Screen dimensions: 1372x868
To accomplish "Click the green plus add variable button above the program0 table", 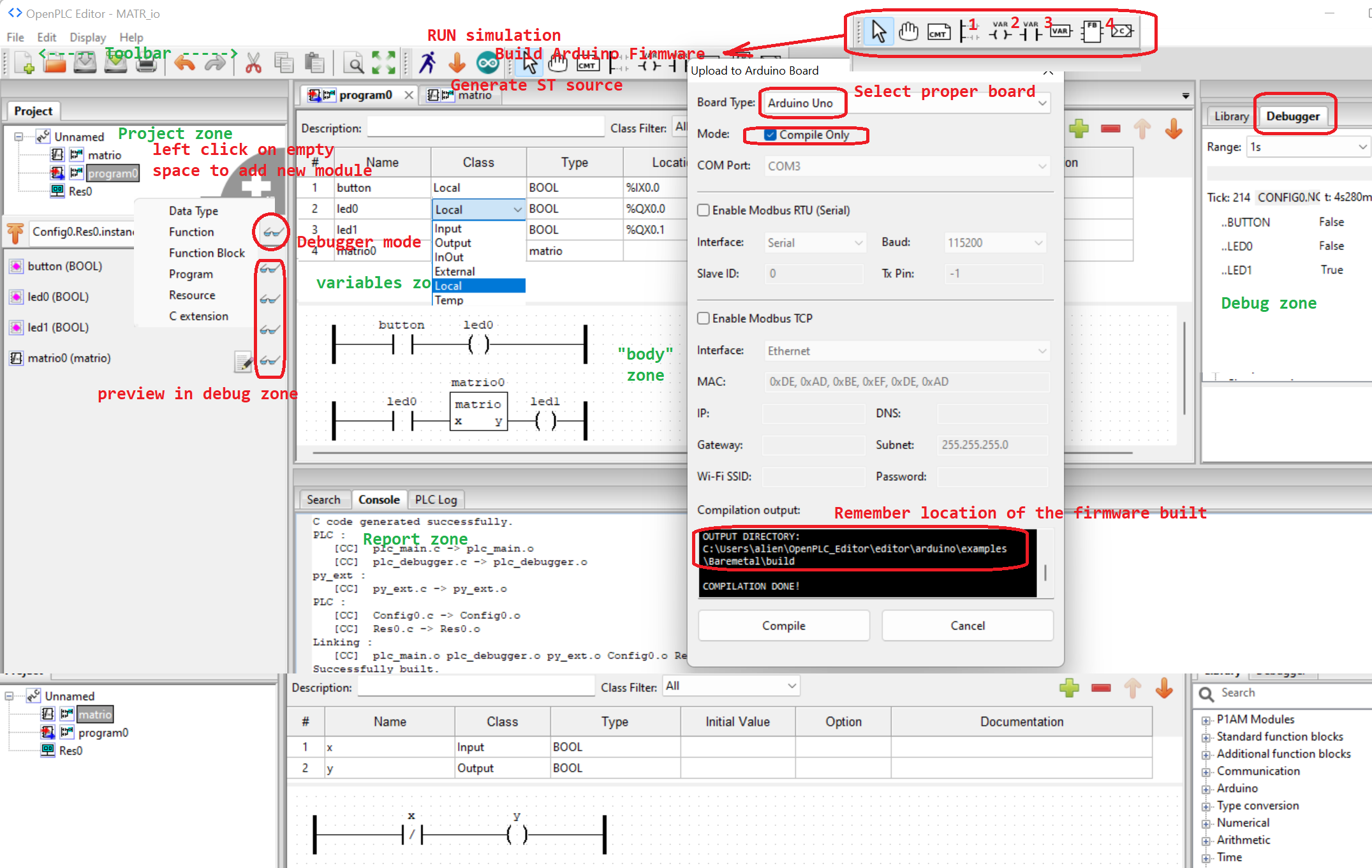I will pyautogui.click(x=1079, y=129).
